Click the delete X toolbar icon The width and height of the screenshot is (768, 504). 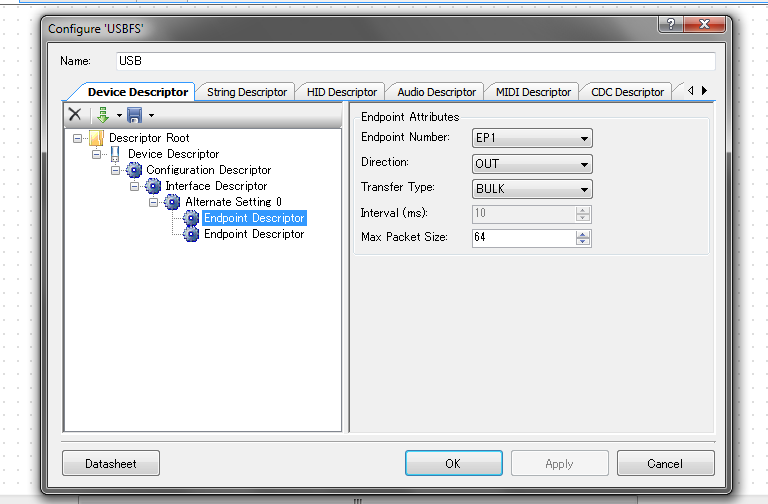click(75, 115)
